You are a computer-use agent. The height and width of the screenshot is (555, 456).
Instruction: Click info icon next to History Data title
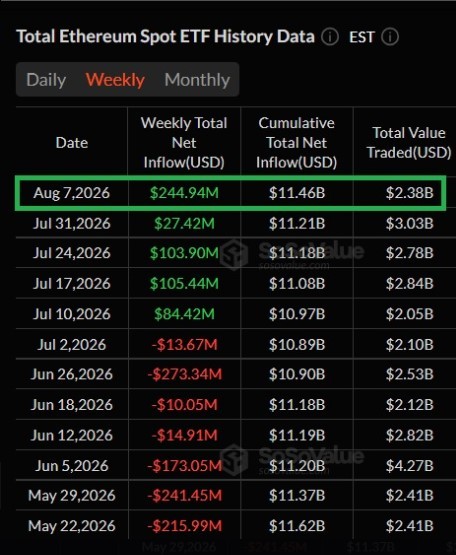[330, 37]
